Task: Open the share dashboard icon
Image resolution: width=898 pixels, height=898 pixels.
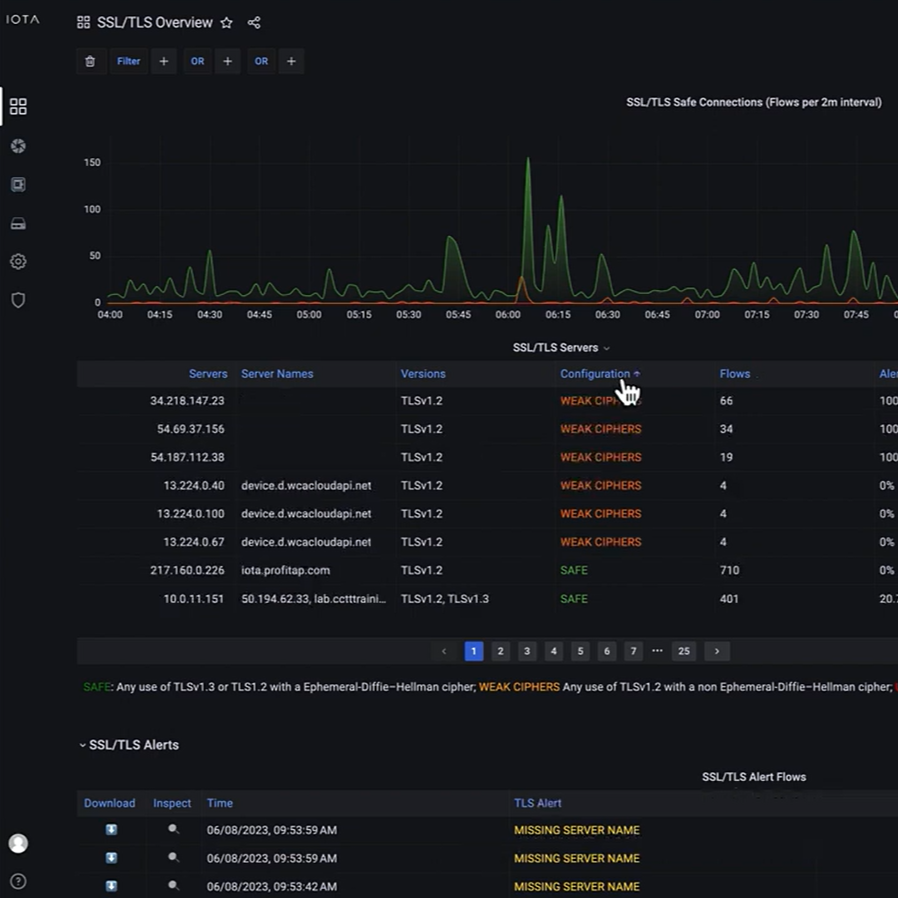Action: tap(254, 22)
